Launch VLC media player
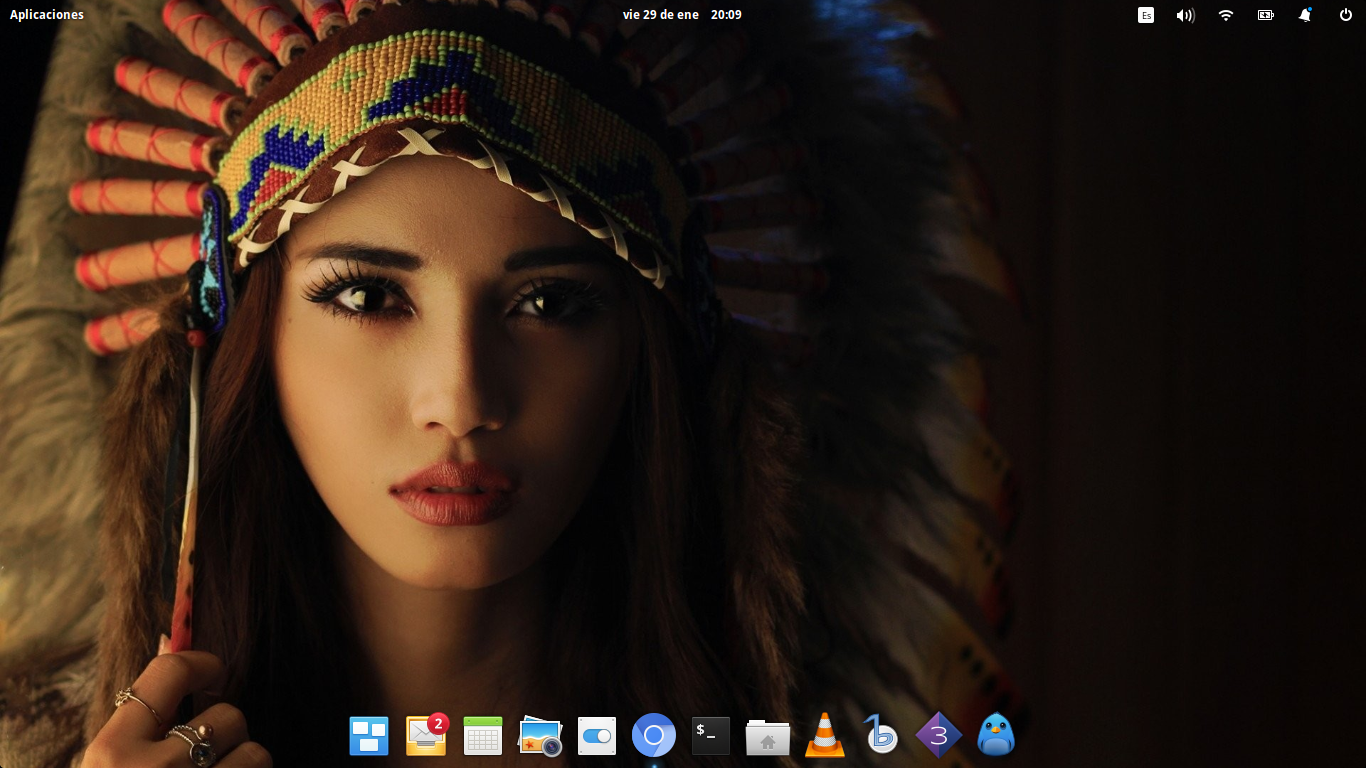The image size is (1366, 768). coord(825,735)
